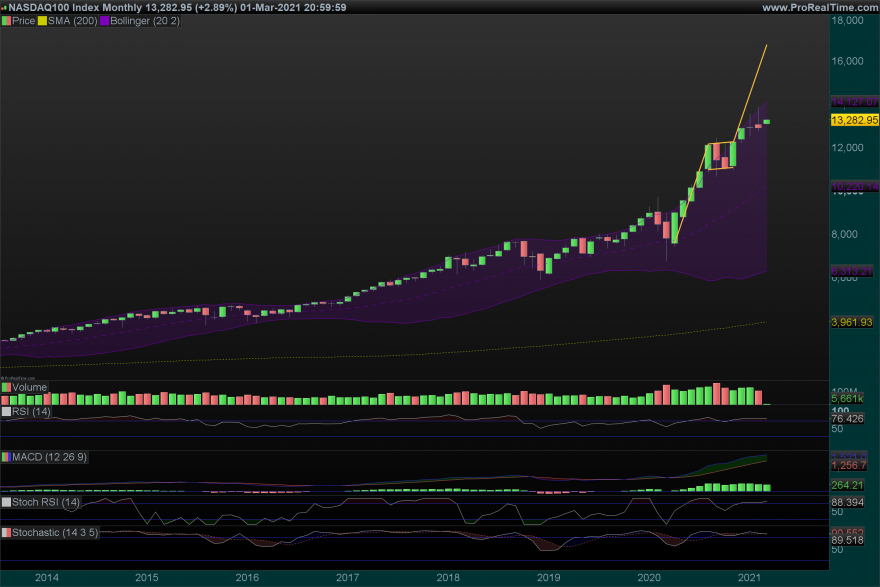Click the 16,000 price axis label
Screen dimensions: 880x587
(x=847, y=61)
